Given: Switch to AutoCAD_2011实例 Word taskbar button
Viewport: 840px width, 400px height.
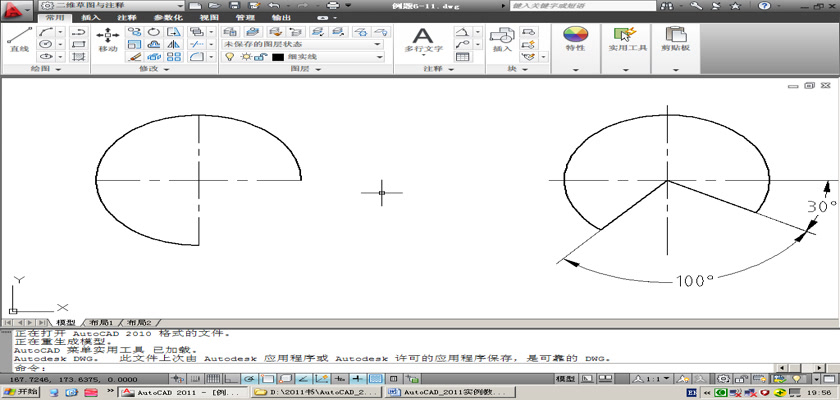Looking at the screenshot, I should point(450,393).
